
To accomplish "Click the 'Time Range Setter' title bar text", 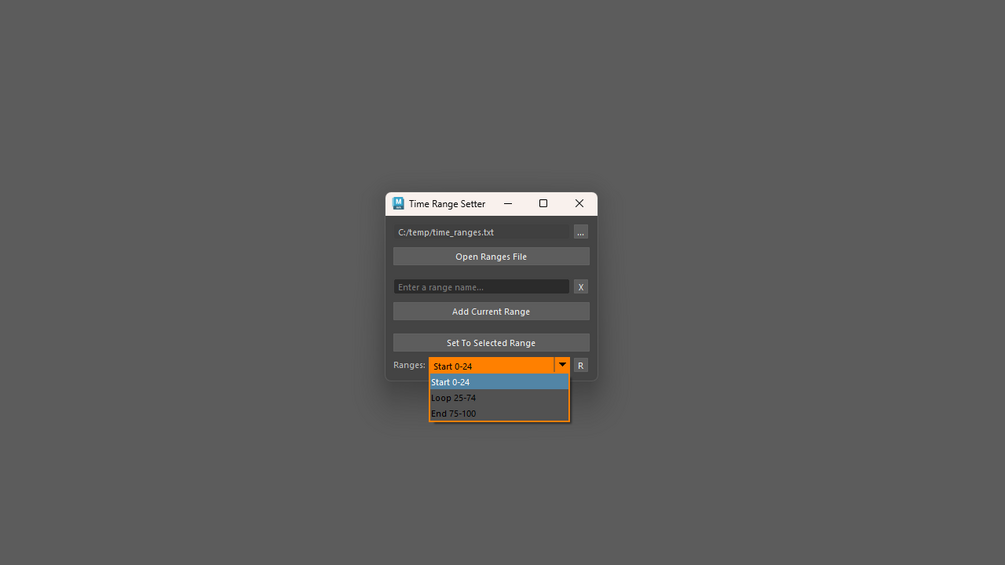I will click(447, 204).
